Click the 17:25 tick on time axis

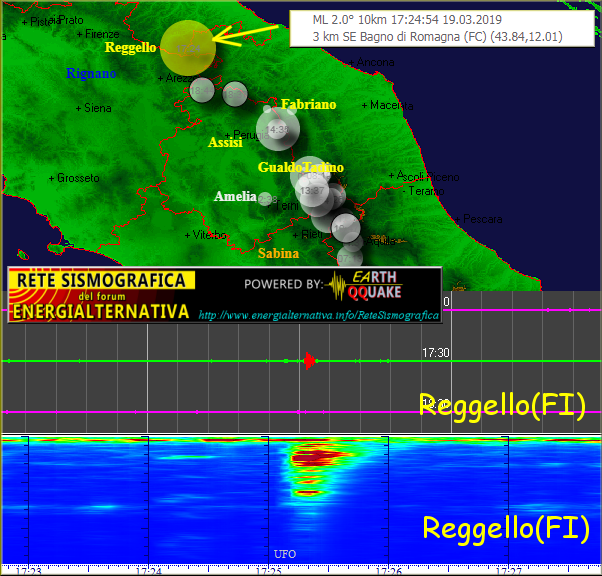[x=269, y=571]
